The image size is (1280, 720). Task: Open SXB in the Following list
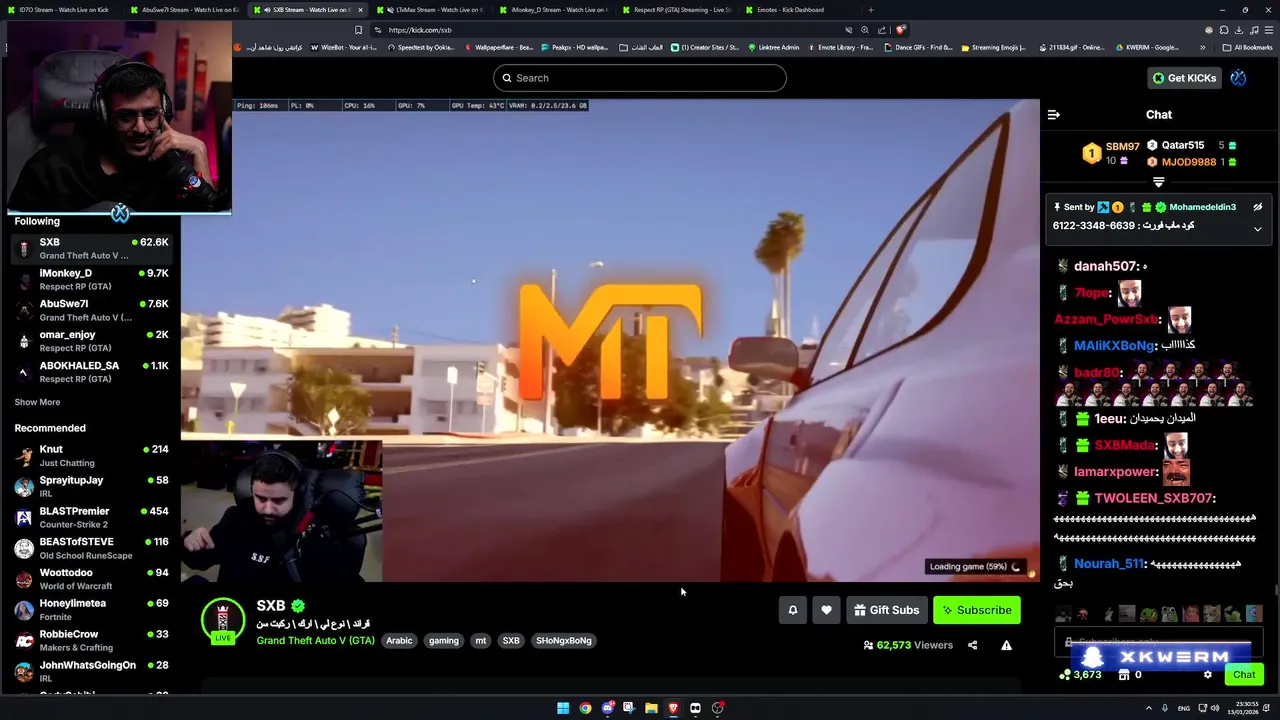tap(90, 248)
